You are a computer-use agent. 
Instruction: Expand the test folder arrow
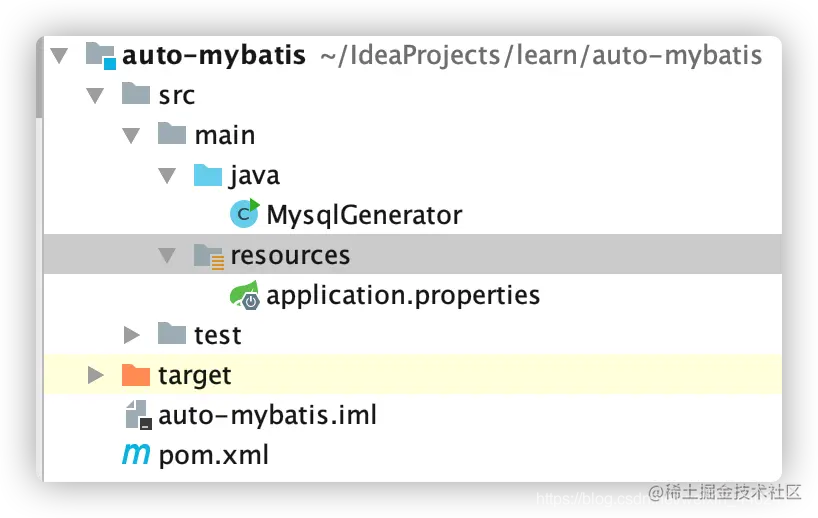(x=131, y=335)
